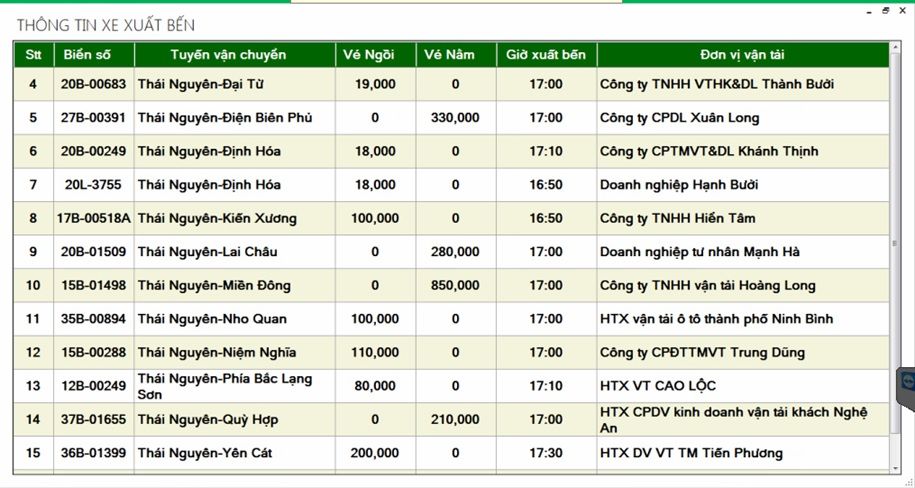Select operator Công ty CPDL Xuân Long
915x488 pixels.
click(743, 118)
